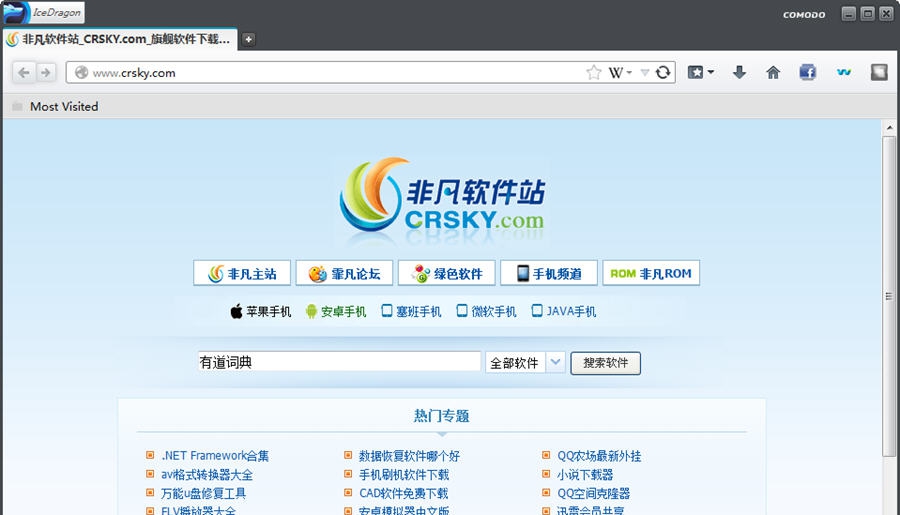Bookmark page with the star icon
Viewport: 900px width, 515px height.
pyautogui.click(x=593, y=72)
